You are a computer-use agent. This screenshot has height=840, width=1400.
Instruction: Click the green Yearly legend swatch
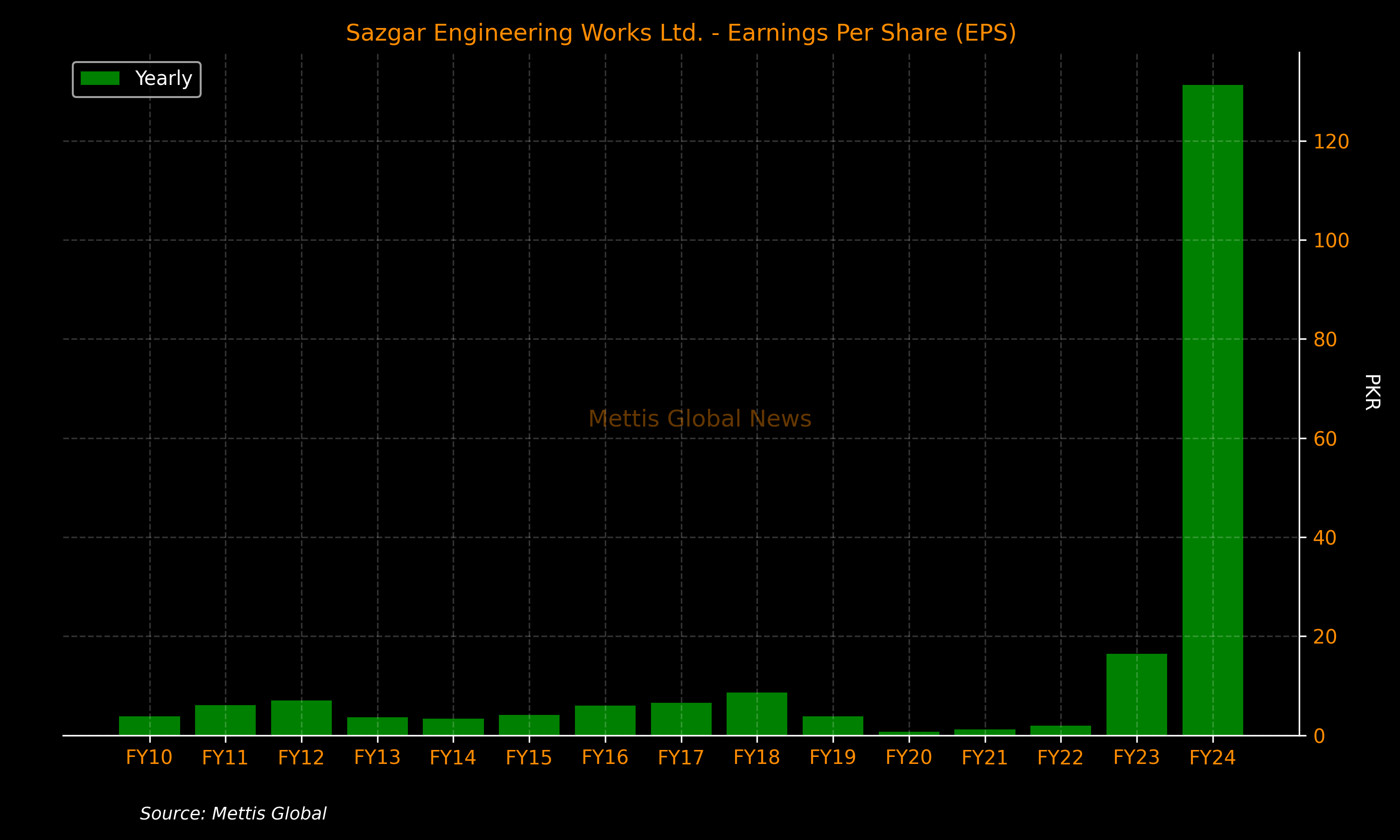click(x=100, y=78)
